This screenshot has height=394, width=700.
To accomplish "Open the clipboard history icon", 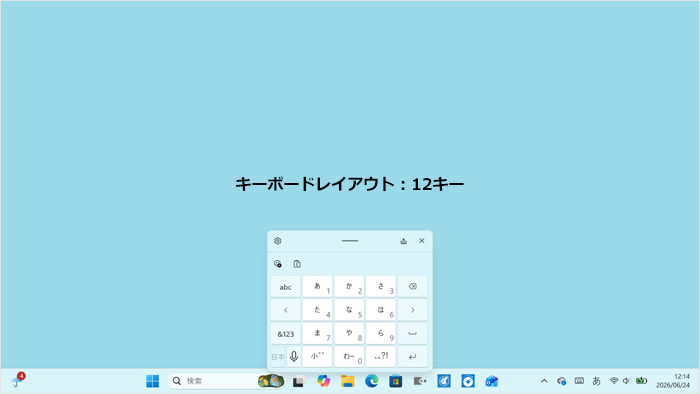I will pyautogui.click(x=297, y=264).
